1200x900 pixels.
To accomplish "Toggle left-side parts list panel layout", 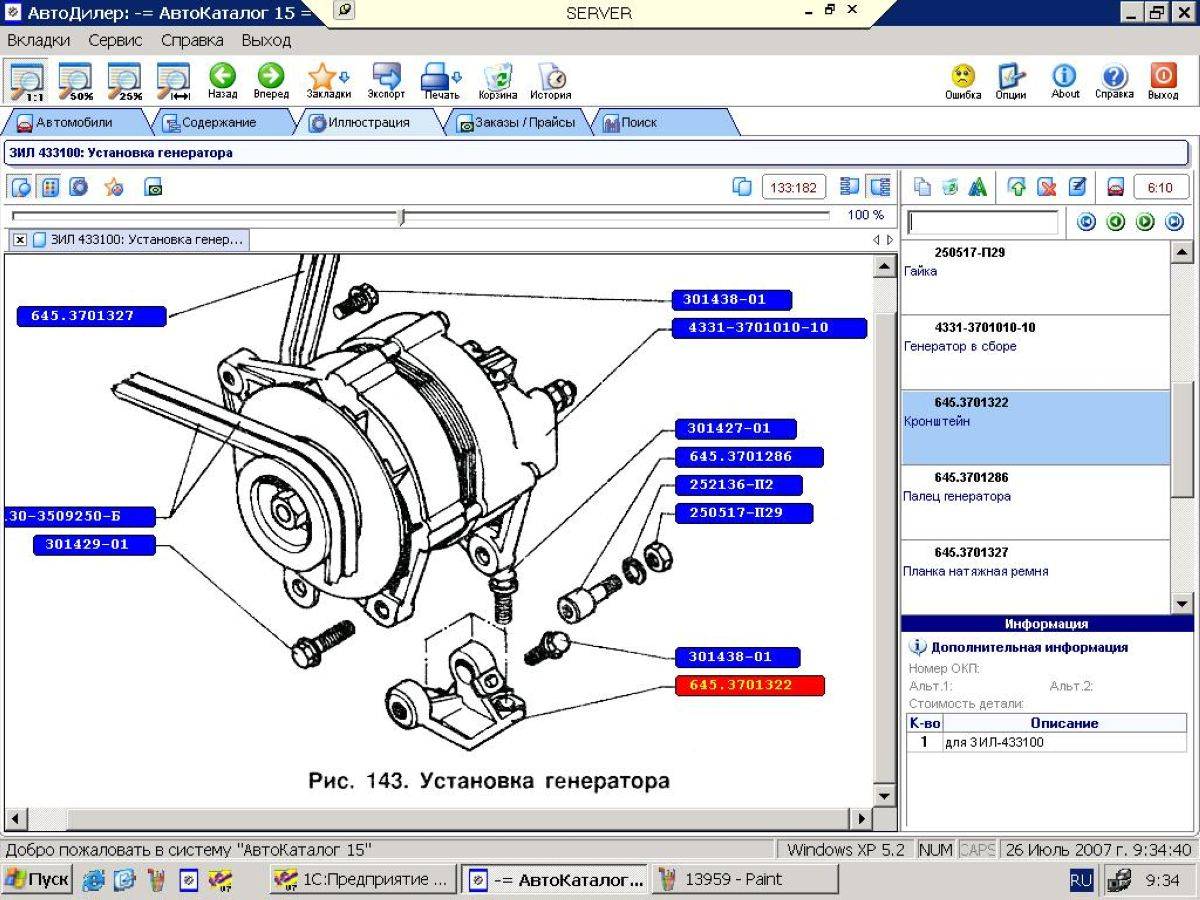I will [x=850, y=187].
